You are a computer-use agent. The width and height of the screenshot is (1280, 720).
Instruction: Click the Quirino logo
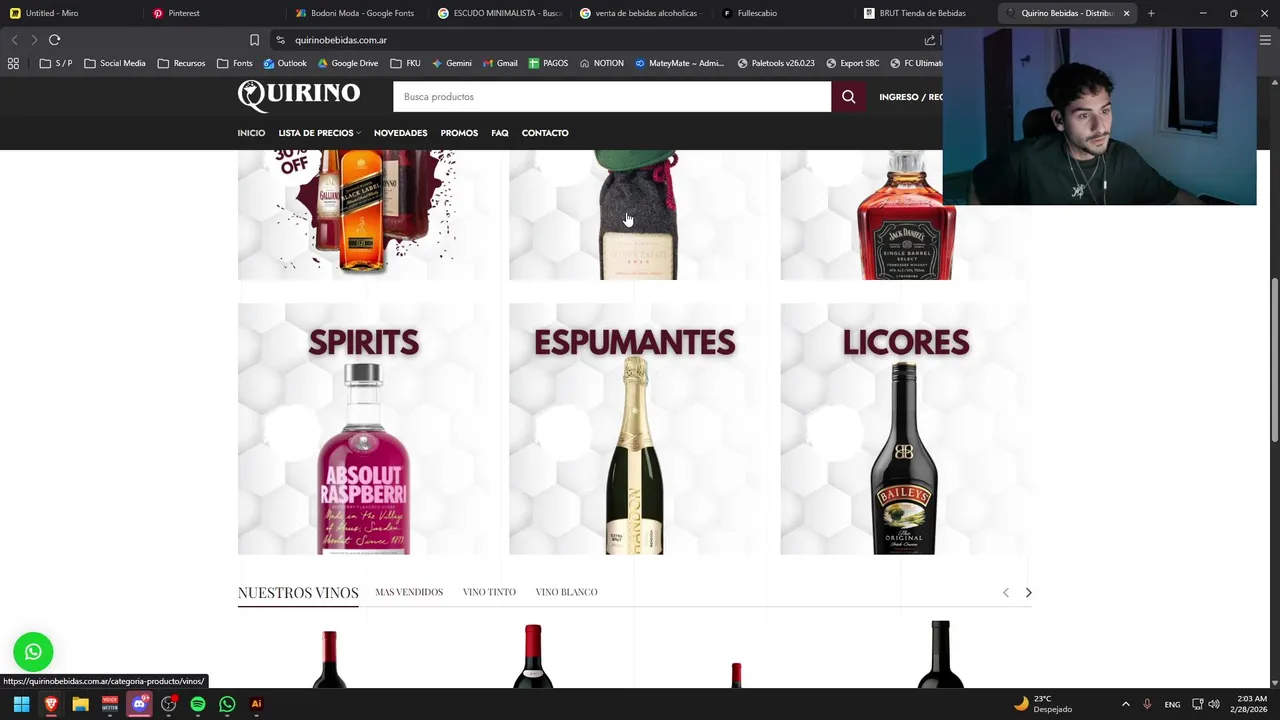click(299, 95)
